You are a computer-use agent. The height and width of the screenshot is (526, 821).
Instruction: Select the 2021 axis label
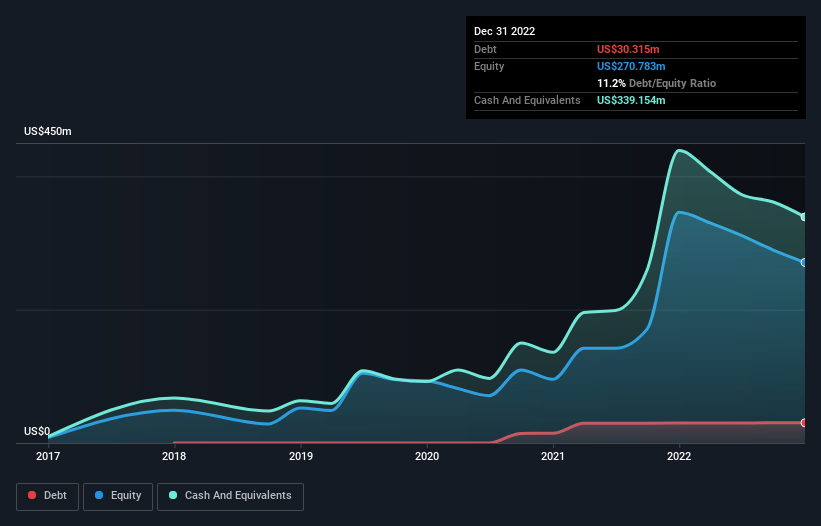tap(553, 456)
